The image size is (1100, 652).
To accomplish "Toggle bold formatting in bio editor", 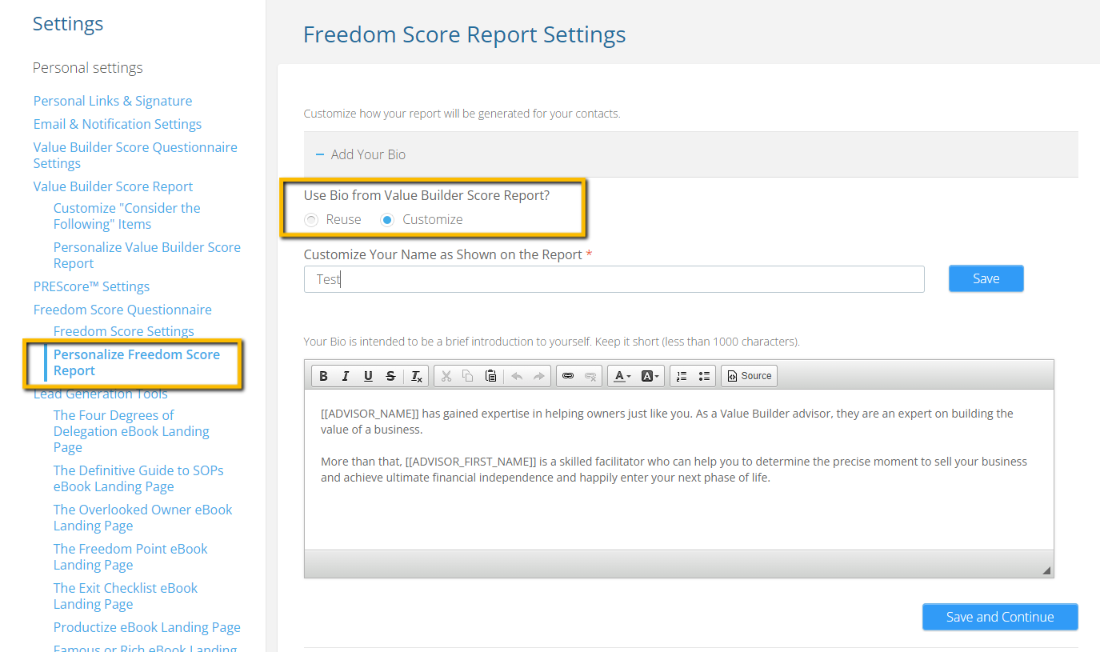I will click(x=323, y=376).
